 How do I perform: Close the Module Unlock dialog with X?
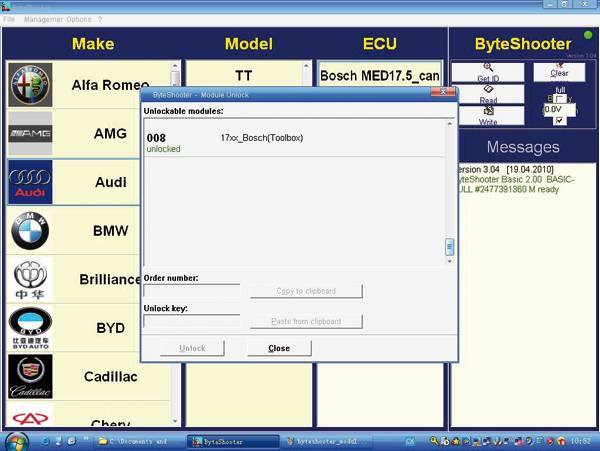point(443,92)
